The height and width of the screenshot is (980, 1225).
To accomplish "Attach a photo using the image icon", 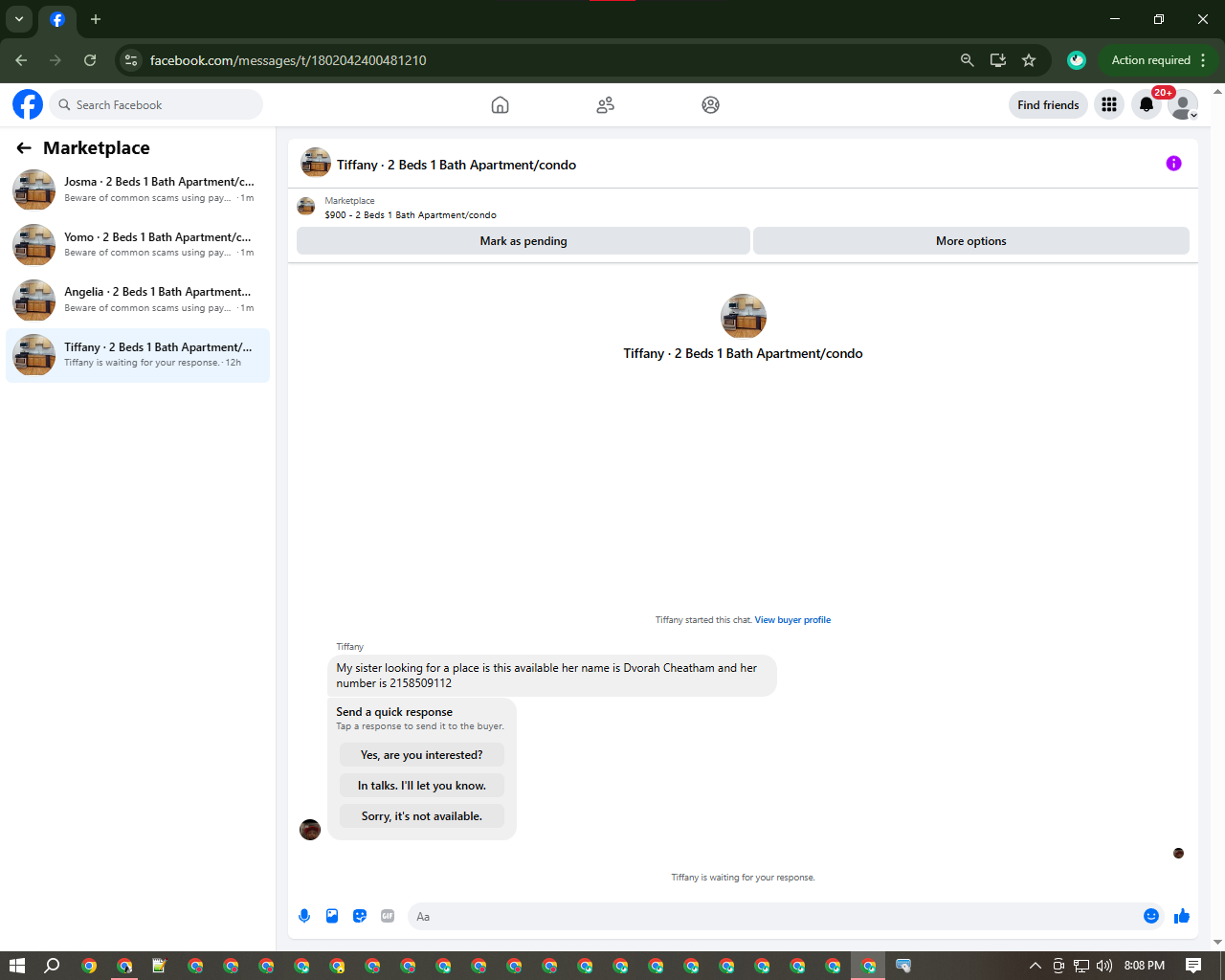I will (x=332, y=916).
